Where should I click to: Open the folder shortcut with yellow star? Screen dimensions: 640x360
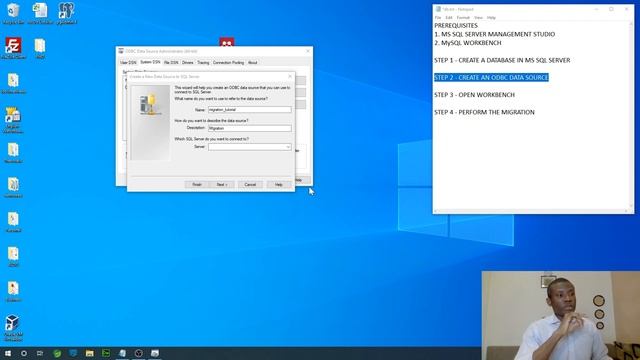[x=13, y=120]
